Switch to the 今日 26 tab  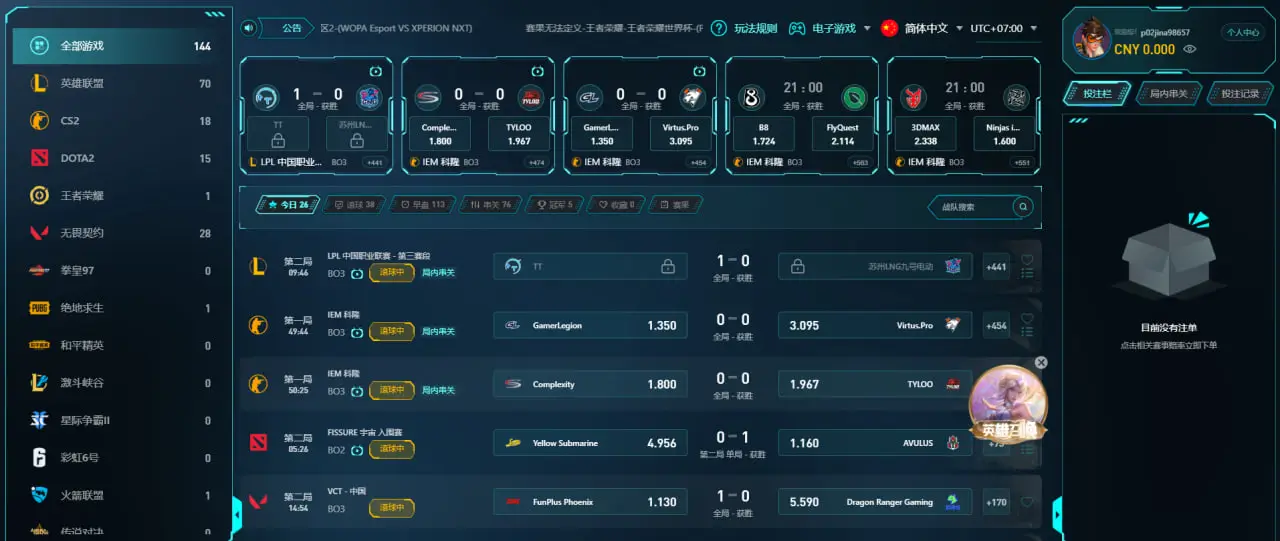(x=288, y=204)
